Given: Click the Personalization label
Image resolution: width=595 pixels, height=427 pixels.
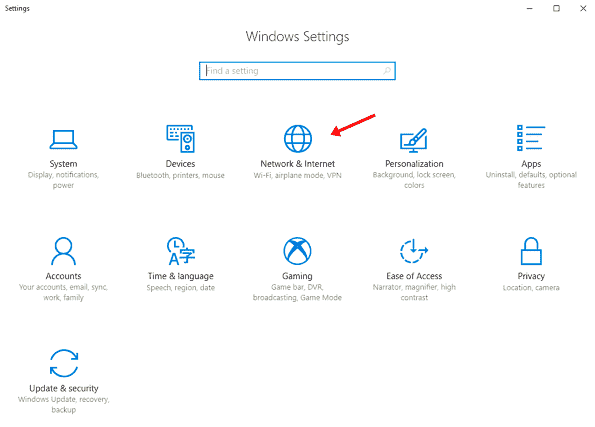Looking at the screenshot, I should (414, 164).
